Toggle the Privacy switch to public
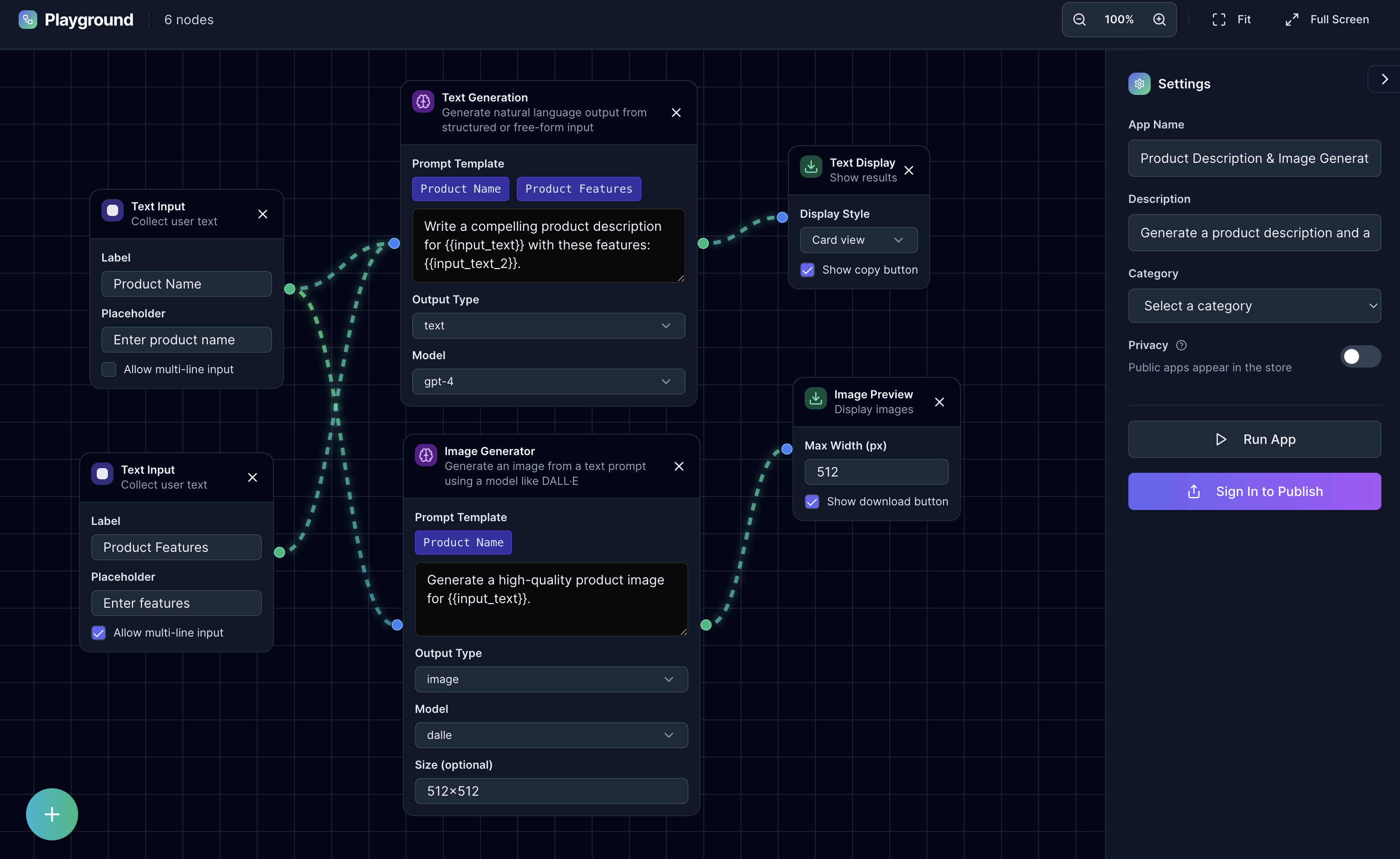This screenshot has width=1400, height=859. [x=1360, y=356]
